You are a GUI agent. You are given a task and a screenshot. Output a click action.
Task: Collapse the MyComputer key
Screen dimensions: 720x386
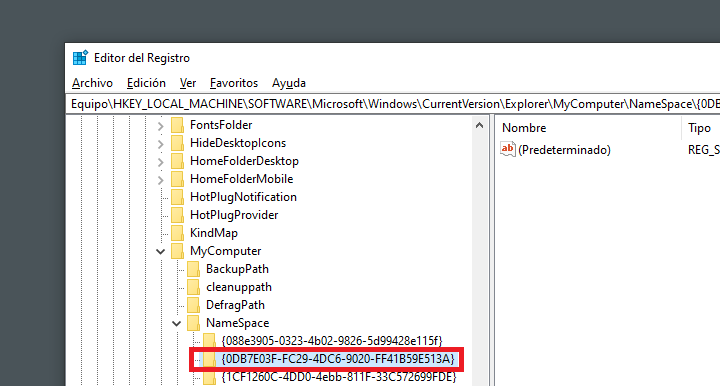coord(160,251)
